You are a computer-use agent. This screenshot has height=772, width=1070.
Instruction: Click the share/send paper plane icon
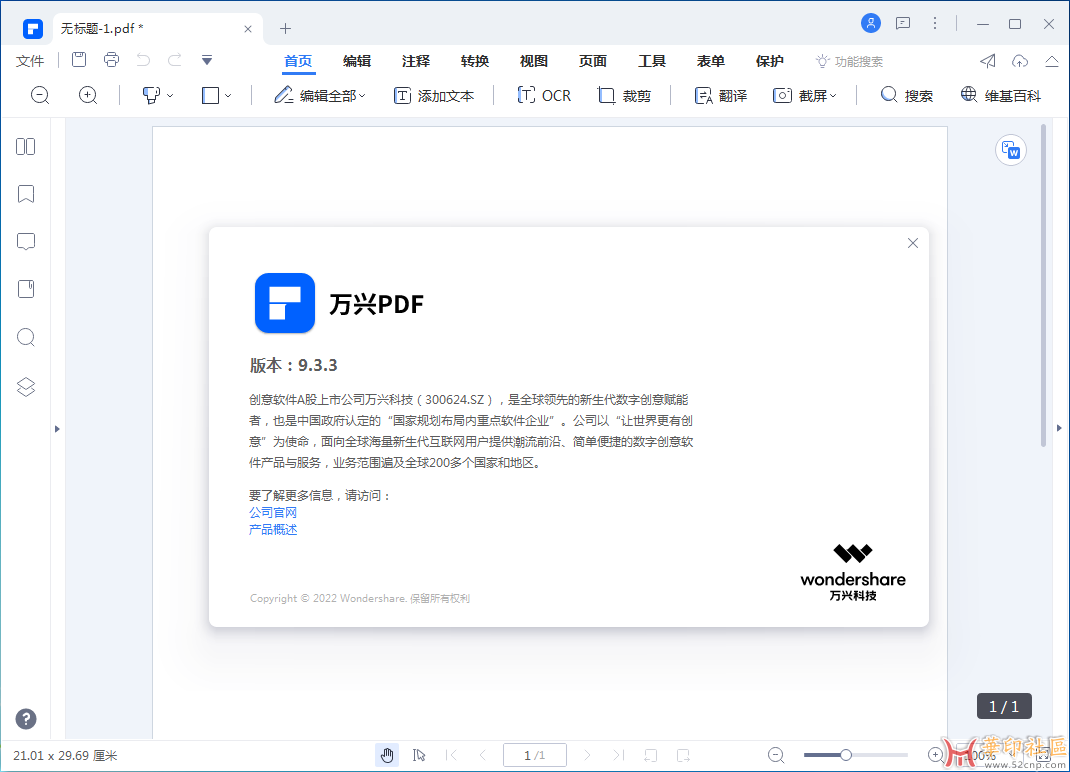(x=987, y=61)
